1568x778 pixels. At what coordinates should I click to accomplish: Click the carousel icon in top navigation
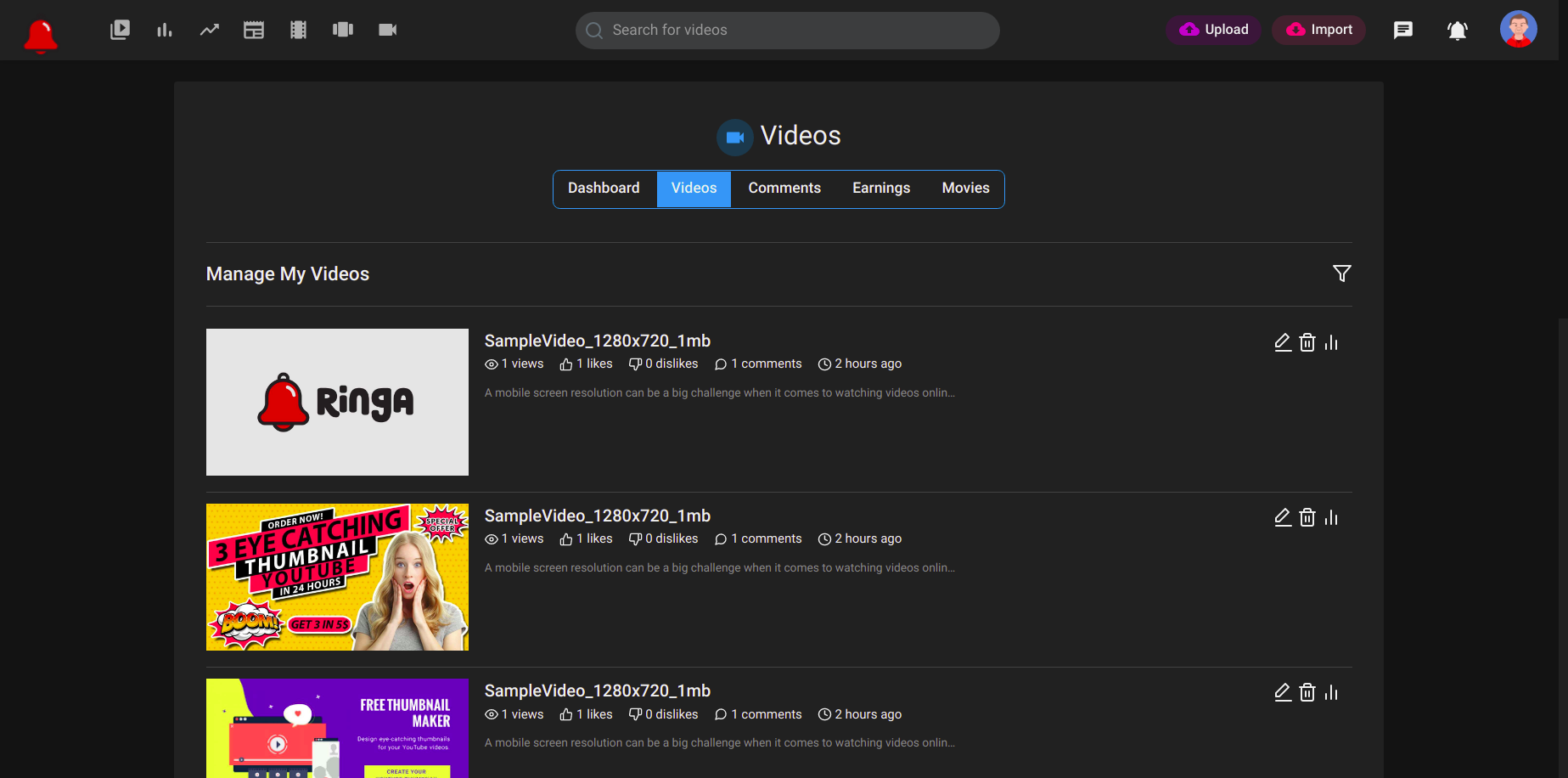point(343,30)
